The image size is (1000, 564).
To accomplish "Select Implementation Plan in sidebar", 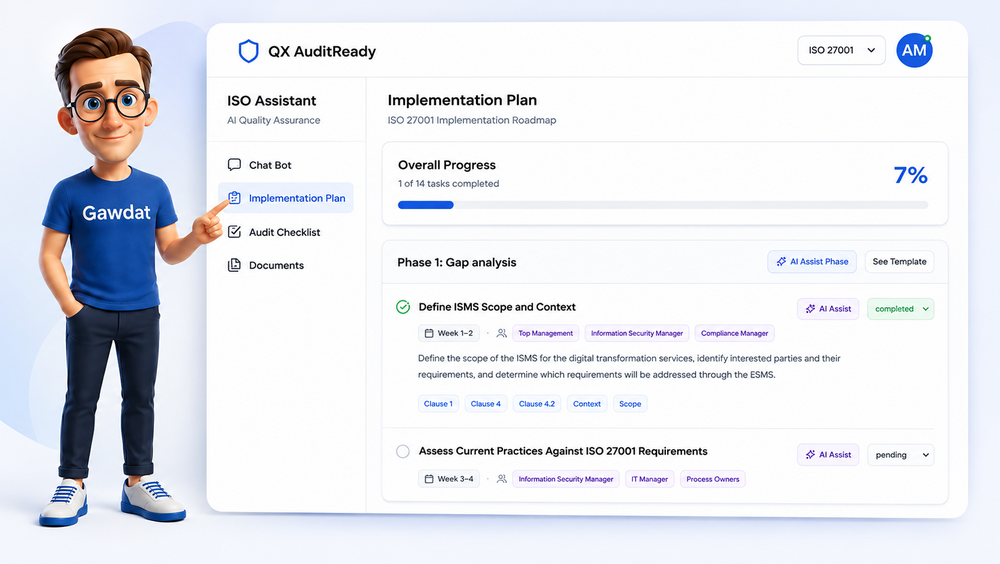I will [x=286, y=198].
